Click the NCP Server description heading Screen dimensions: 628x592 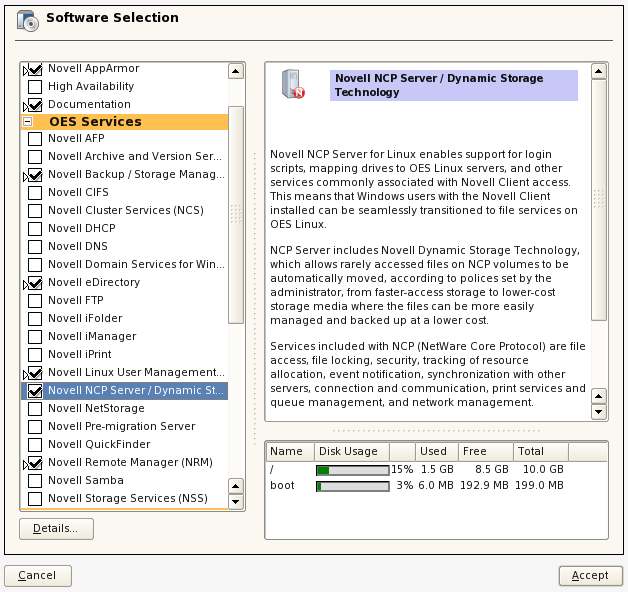pos(454,85)
